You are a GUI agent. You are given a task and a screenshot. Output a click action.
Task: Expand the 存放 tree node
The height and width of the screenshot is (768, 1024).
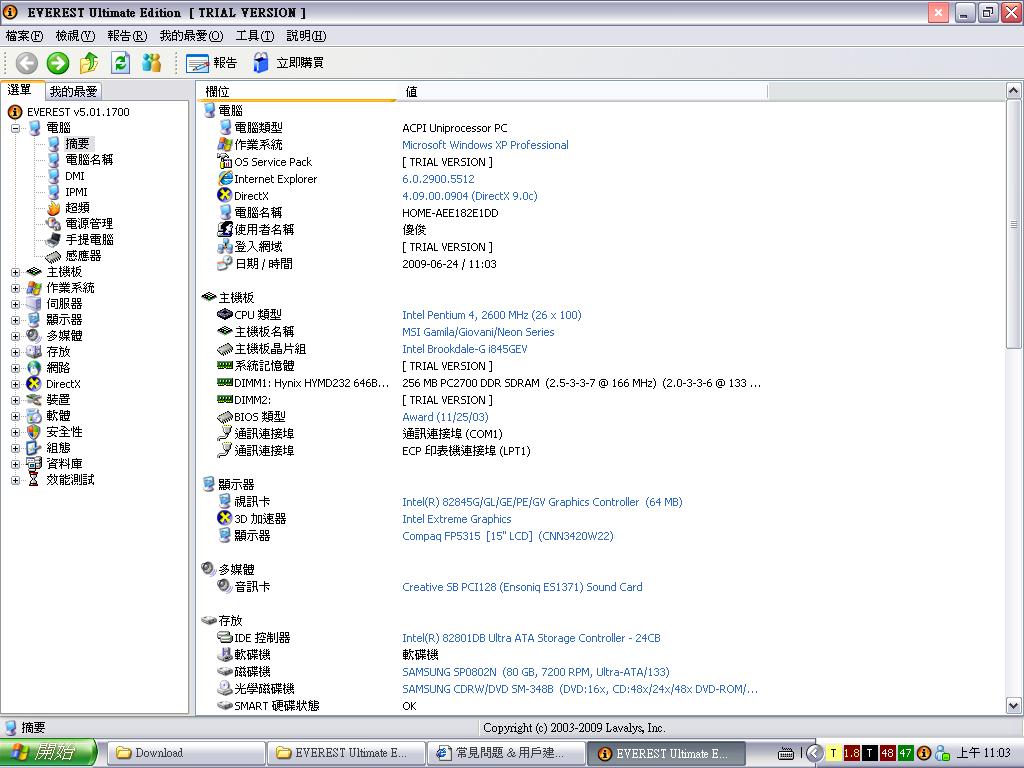pyautogui.click(x=15, y=352)
